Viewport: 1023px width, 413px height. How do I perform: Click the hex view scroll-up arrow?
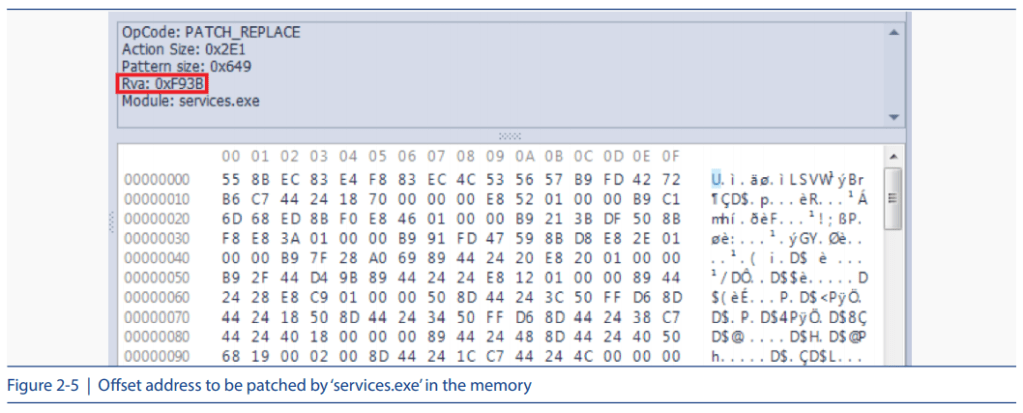pos(893,157)
